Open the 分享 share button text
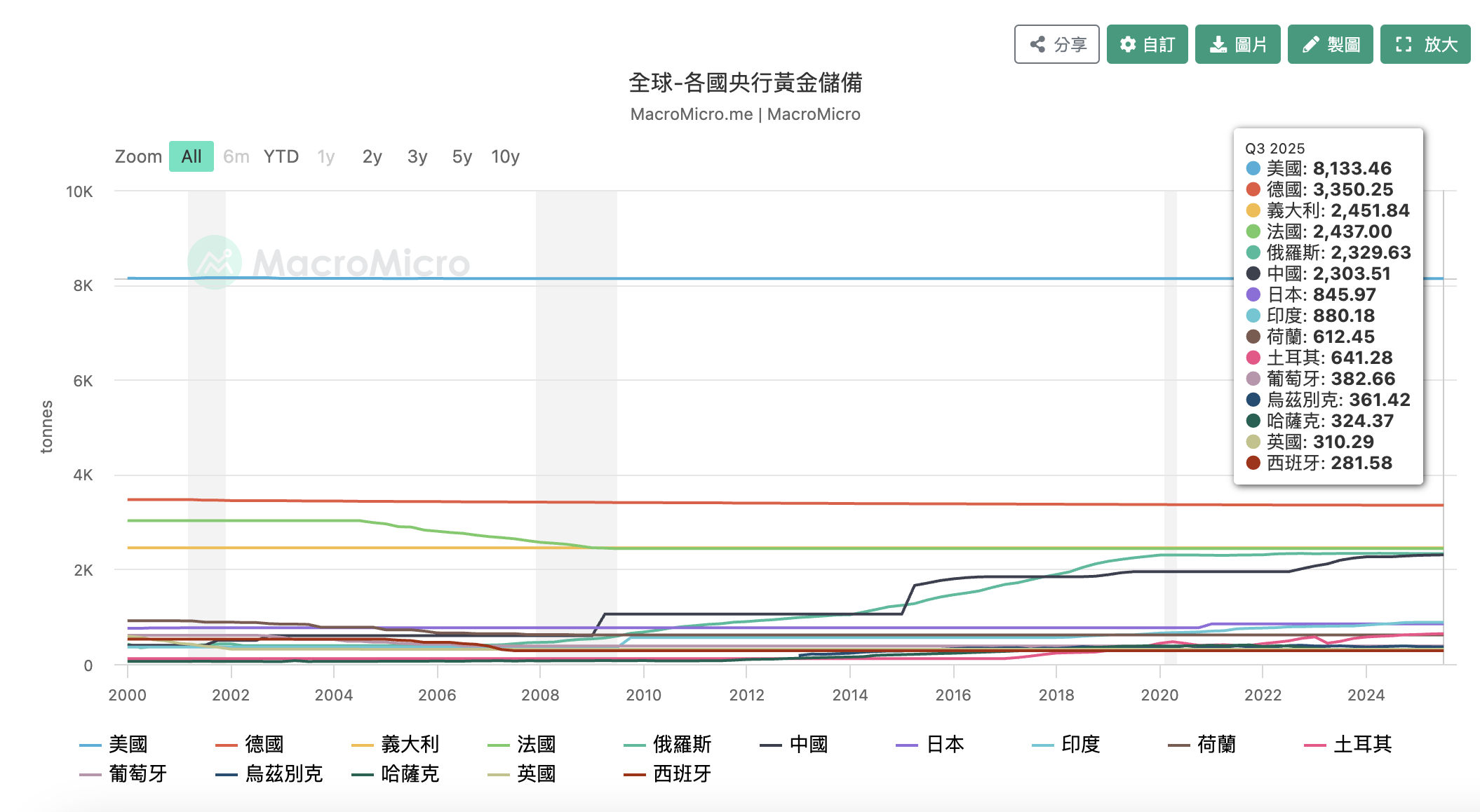 click(1070, 44)
